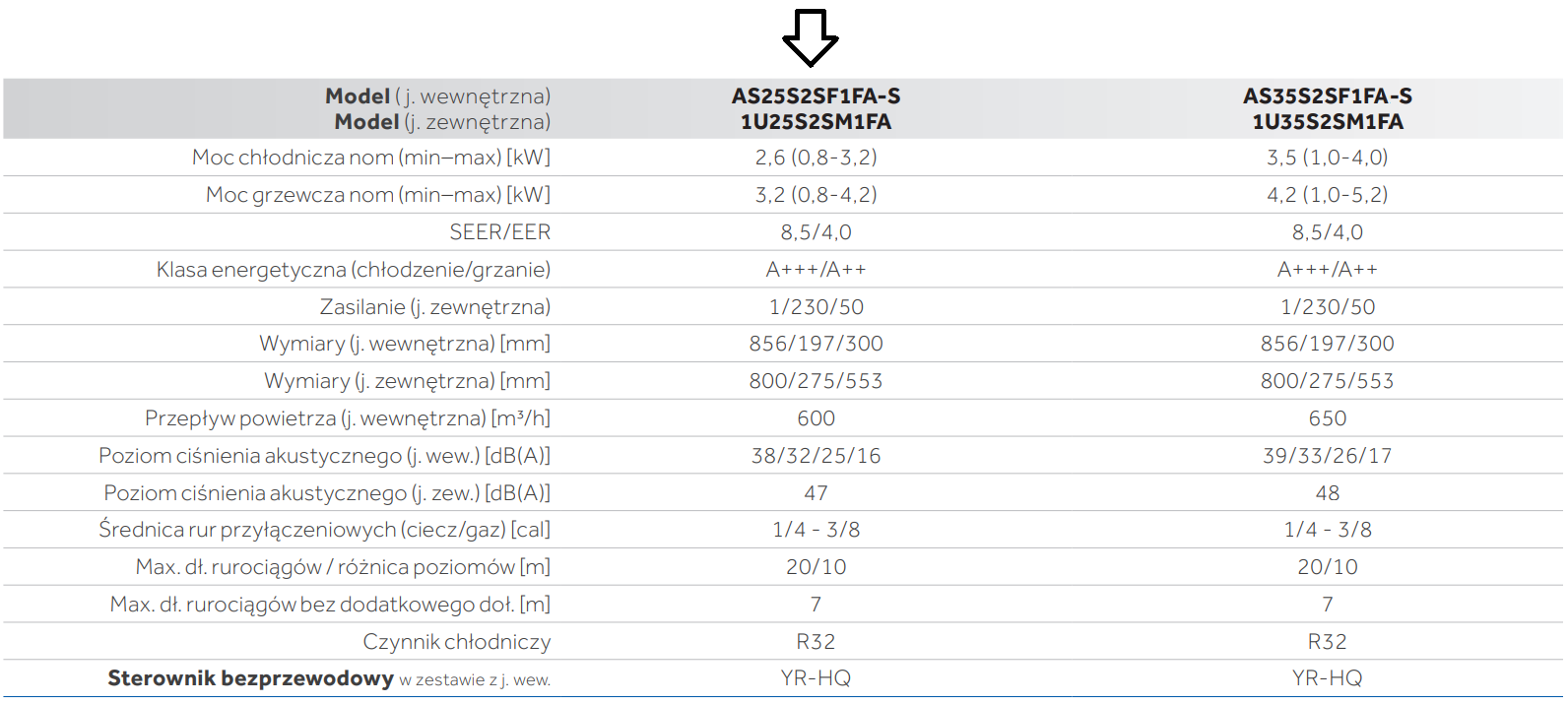1568x704 pixels.
Task: Click the SEER/EER row label
Action: click(499, 232)
